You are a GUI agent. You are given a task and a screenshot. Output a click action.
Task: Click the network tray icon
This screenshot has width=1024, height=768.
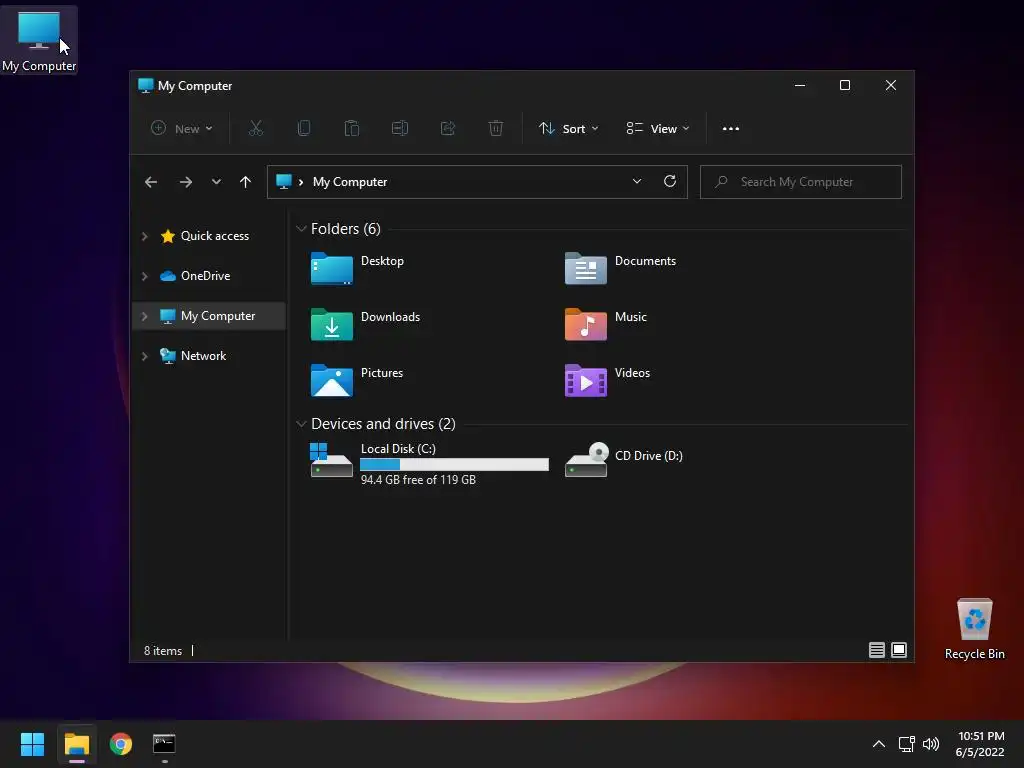[906, 744]
